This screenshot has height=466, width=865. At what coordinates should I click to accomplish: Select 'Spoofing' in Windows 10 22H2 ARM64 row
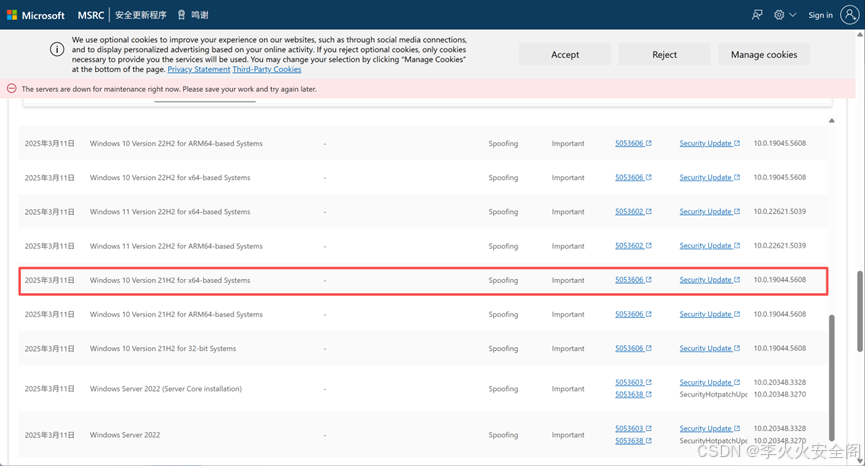[x=503, y=143]
